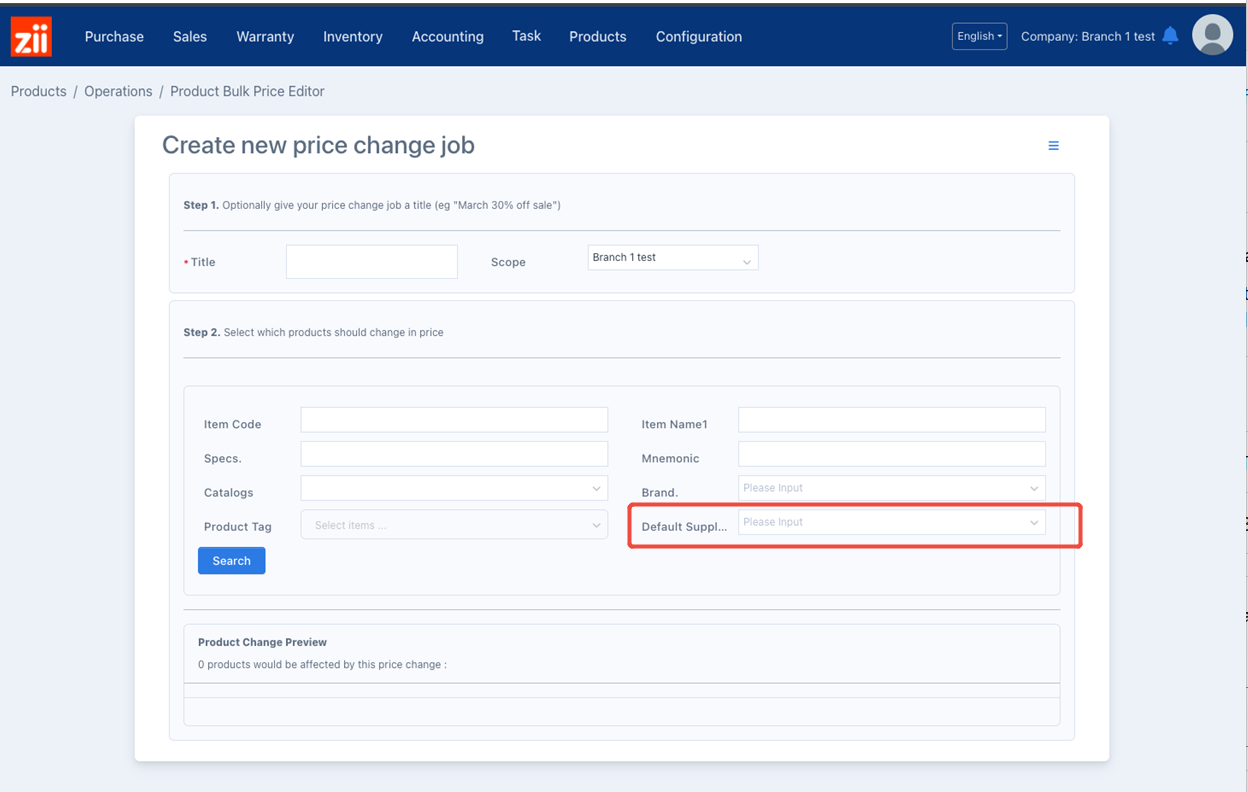Expand the English language dropdown
Screen dimensions: 1248x792
tap(979, 36)
